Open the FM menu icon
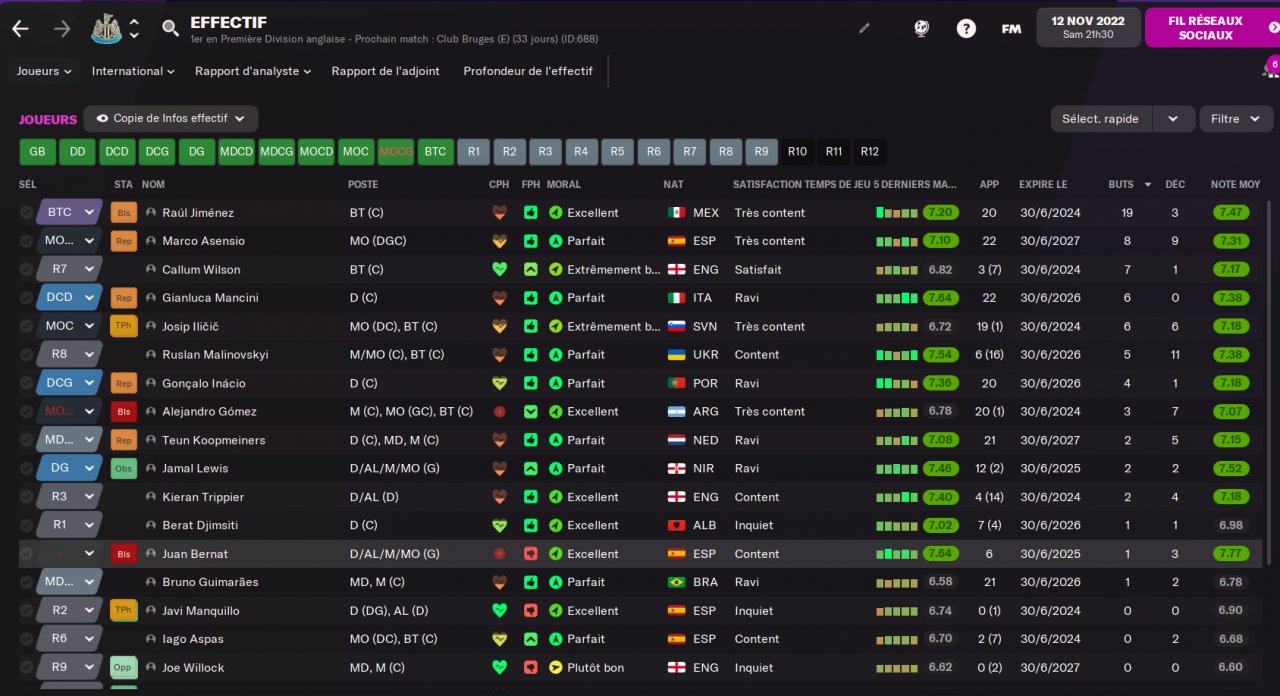1280x696 pixels. (1011, 29)
